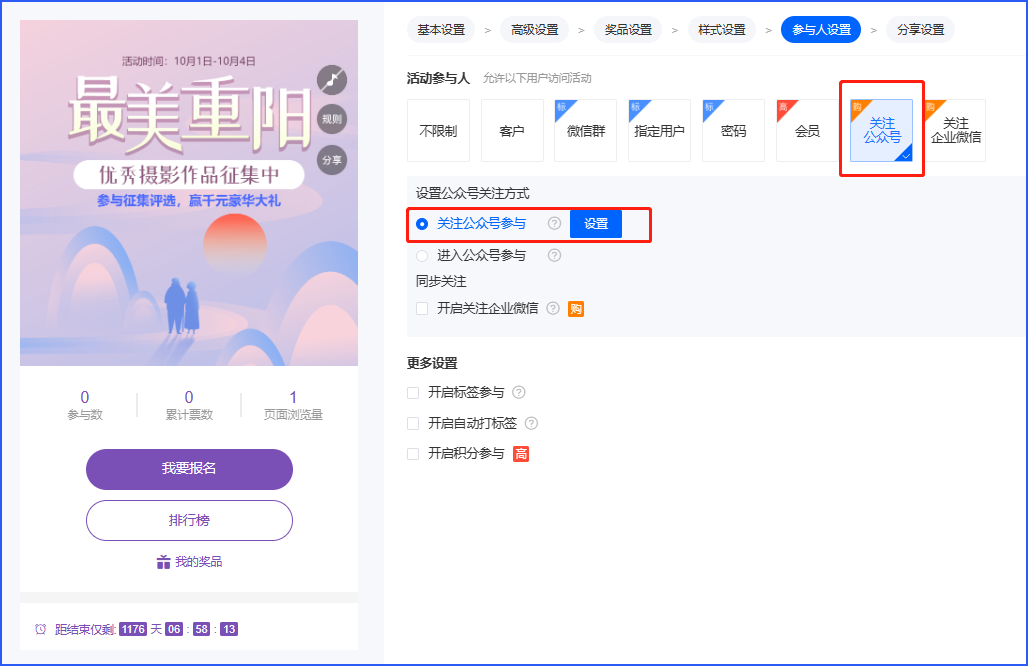Enable the 开启积分参与 checkbox

tap(413, 454)
